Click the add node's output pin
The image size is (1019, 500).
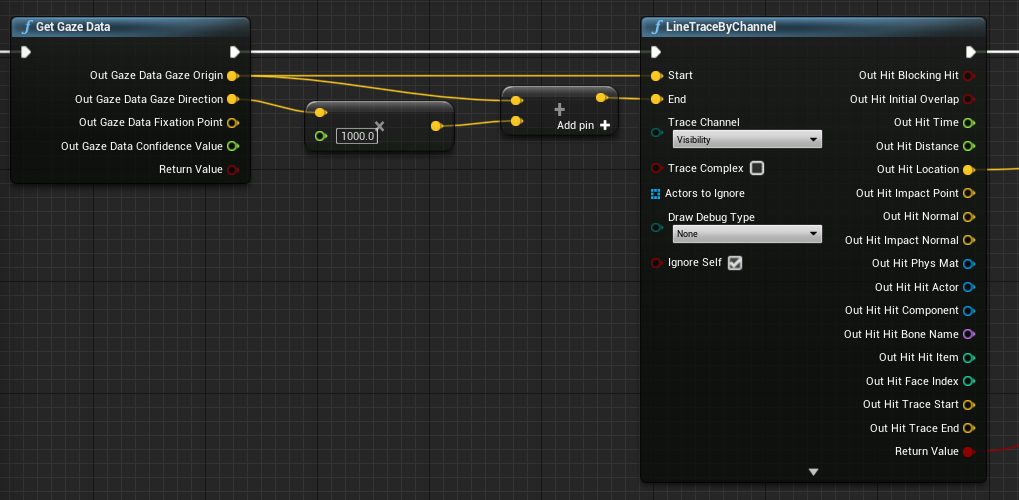pyautogui.click(x=601, y=98)
